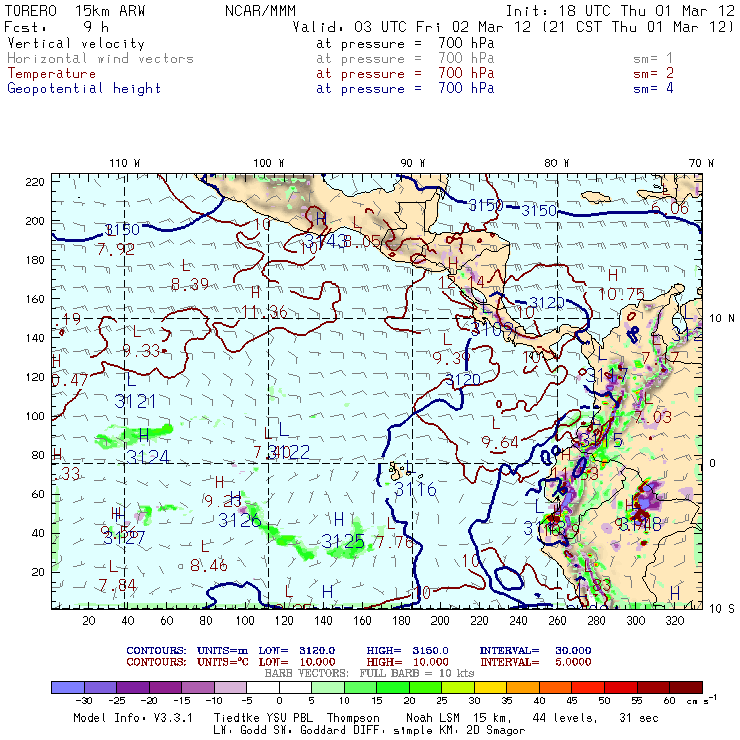Click the red "9.64" temperature minimum
The image size is (740, 740).
[500, 442]
